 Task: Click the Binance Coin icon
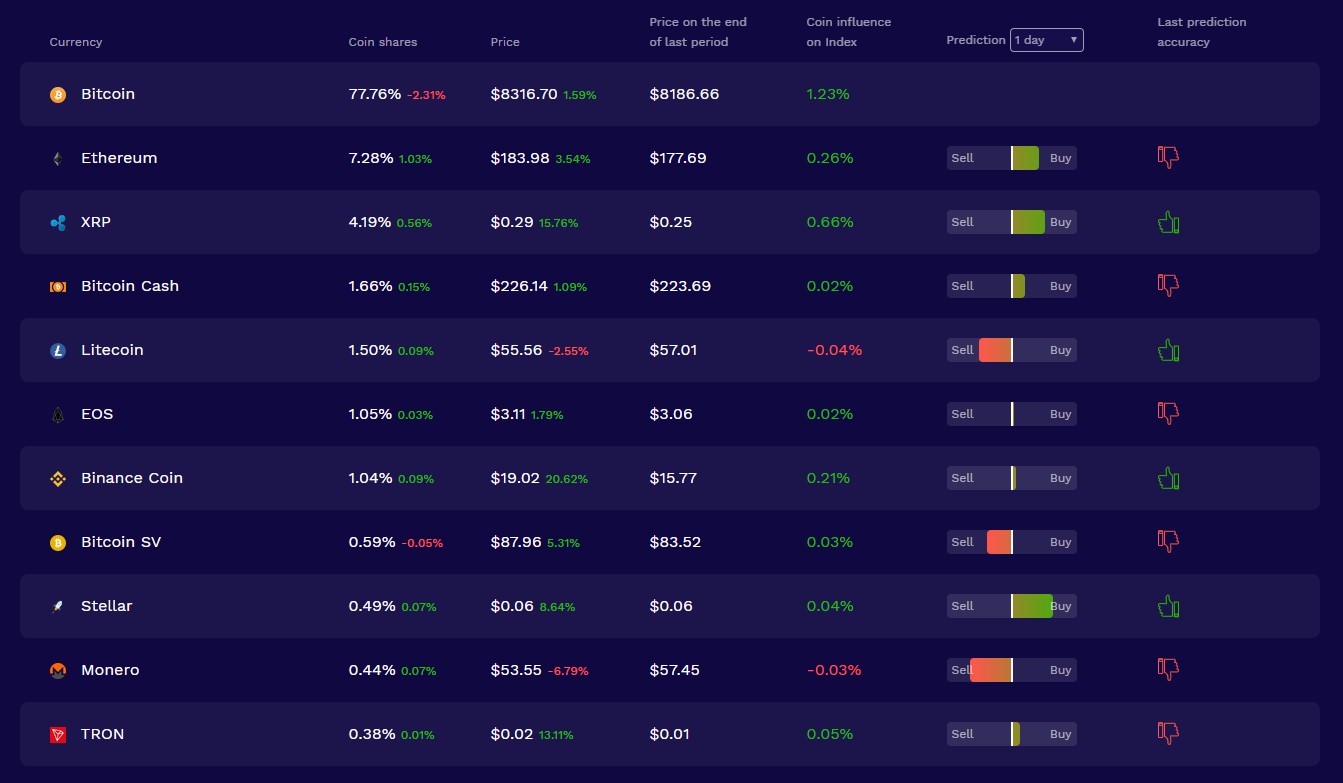[x=58, y=478]
